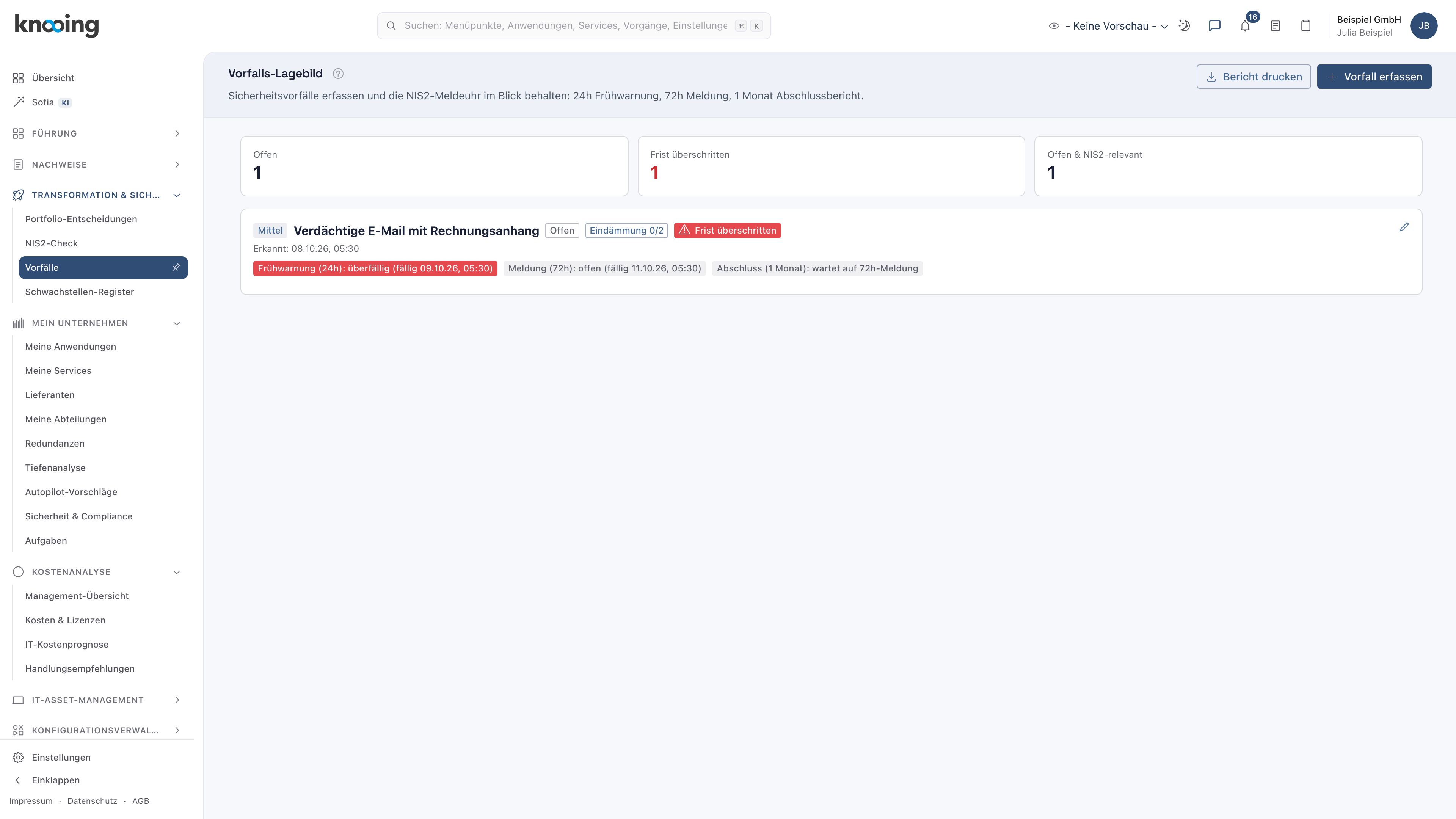
Task: Collapse the KOSTENANALYSE section
Action: point(97,572)
